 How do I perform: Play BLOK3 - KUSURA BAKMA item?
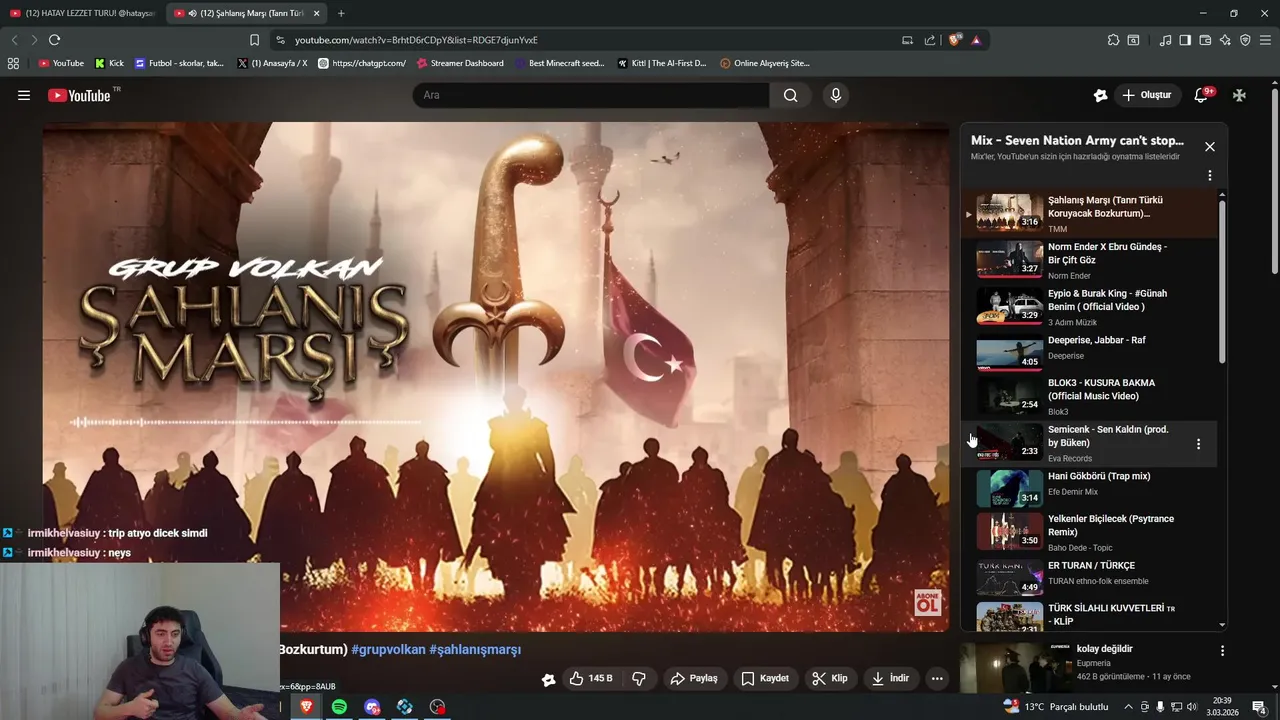coord(1089,397)
